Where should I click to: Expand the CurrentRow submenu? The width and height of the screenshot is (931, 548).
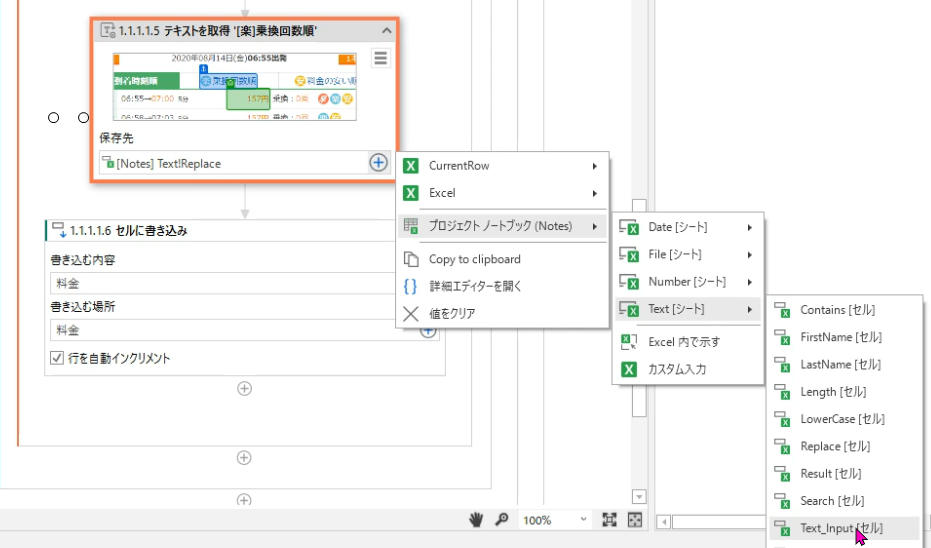pos(502,166)
